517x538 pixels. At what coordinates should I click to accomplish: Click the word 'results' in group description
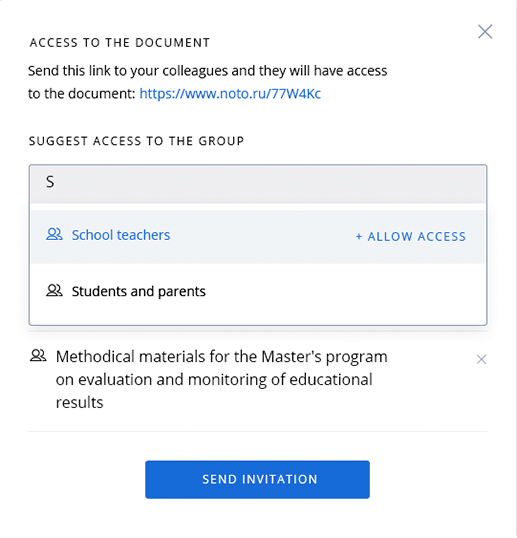tap(80, 402)
